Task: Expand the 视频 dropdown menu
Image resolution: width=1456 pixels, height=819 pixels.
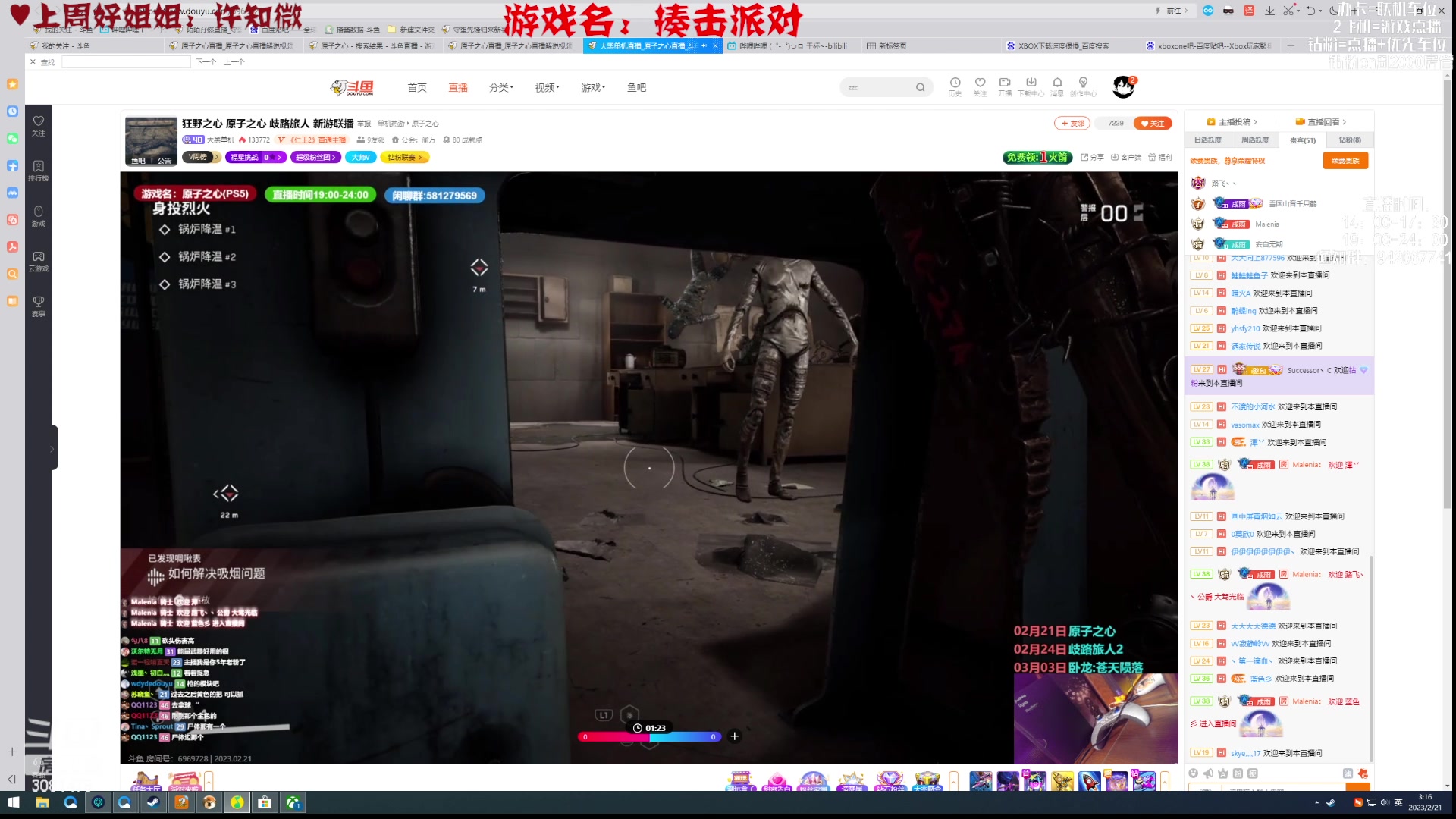Action: 547,88
